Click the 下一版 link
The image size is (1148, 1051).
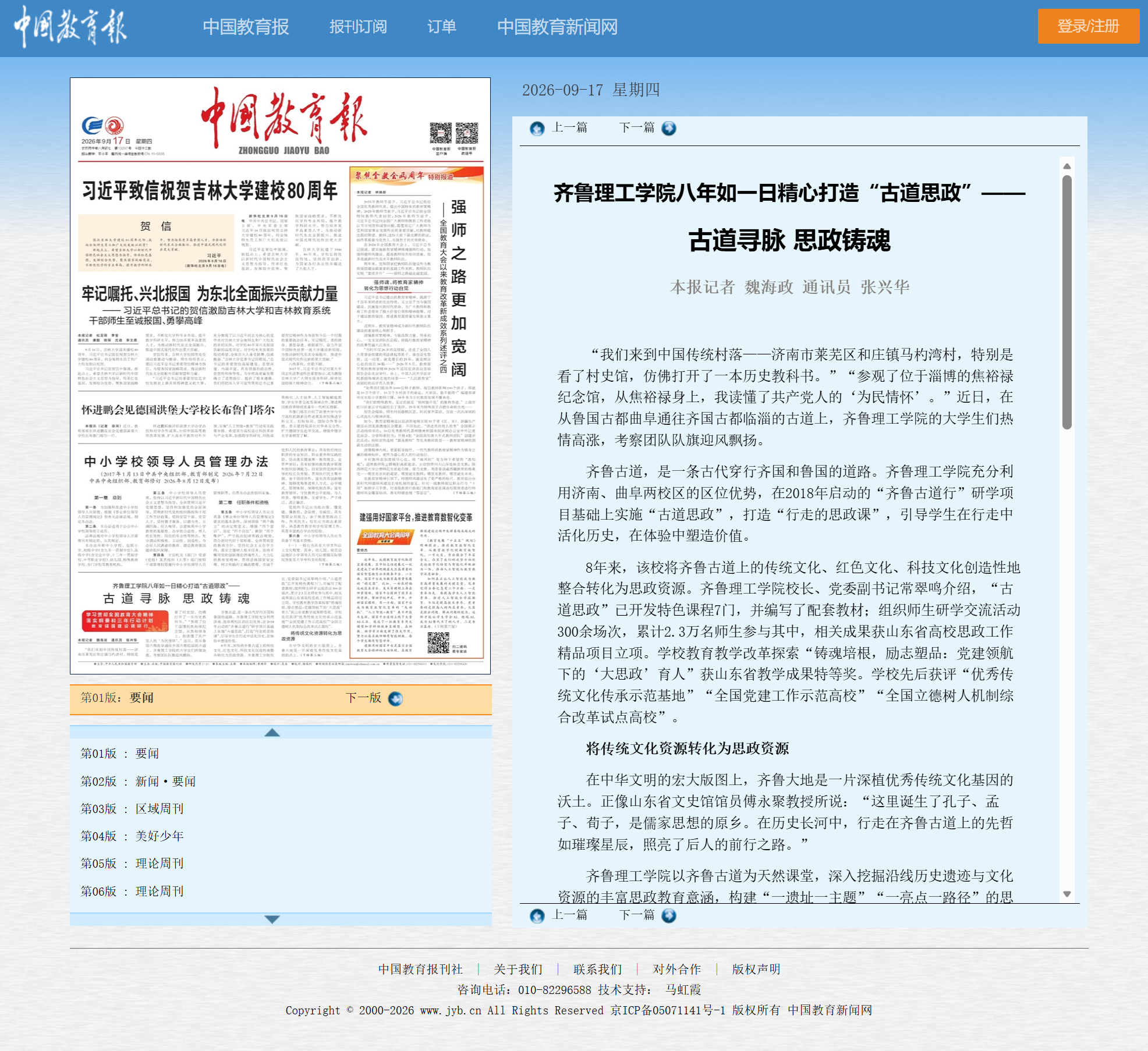click(x=363, y=698)
